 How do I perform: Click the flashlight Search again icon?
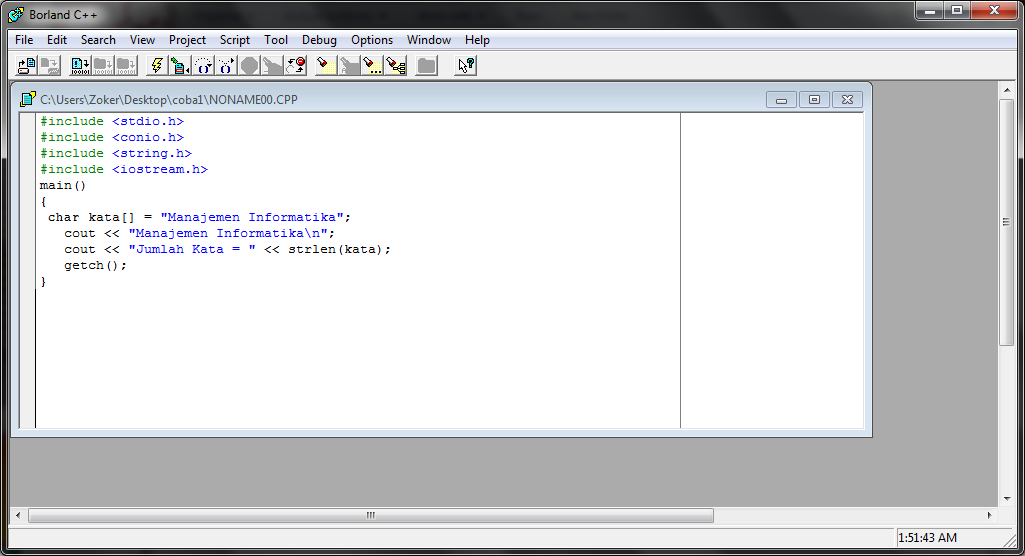pyautogui.click(x=373, y=65)
